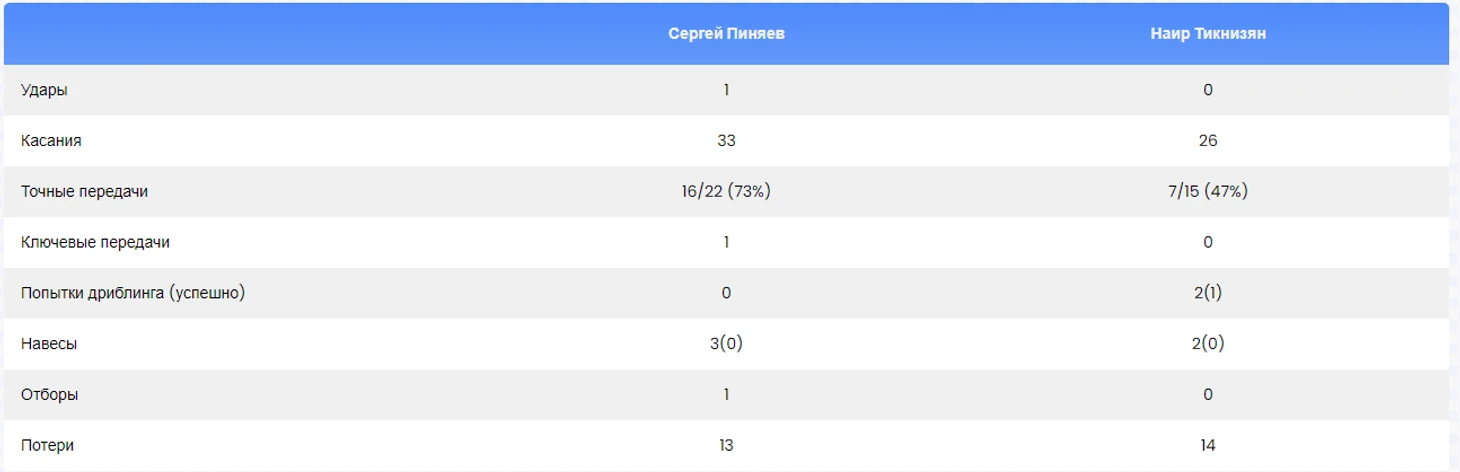Click Тикнизян's touches value 26
Image resolution: width=1460 pixels, height=472 pixels.
[x=1208, y=141]
